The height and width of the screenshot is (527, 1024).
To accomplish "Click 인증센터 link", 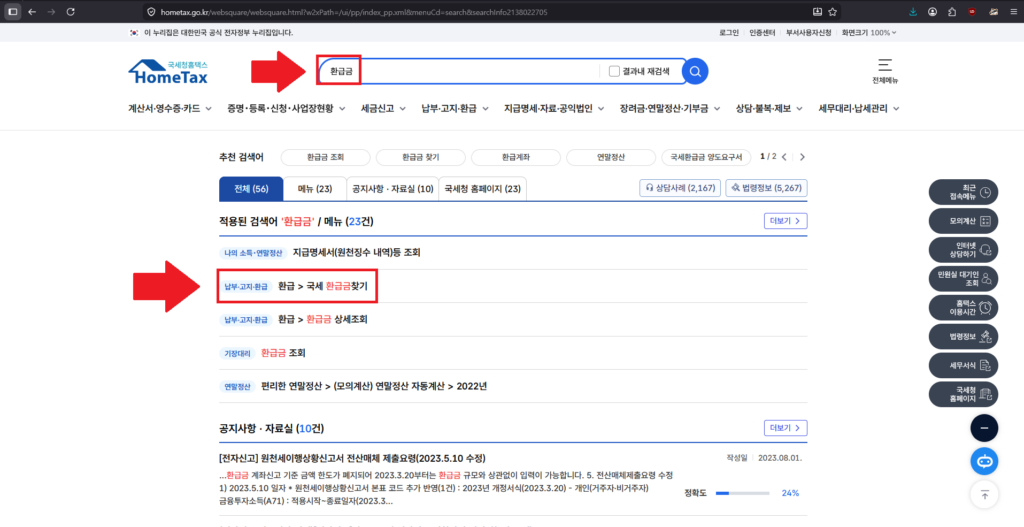I will coord(762,32).
